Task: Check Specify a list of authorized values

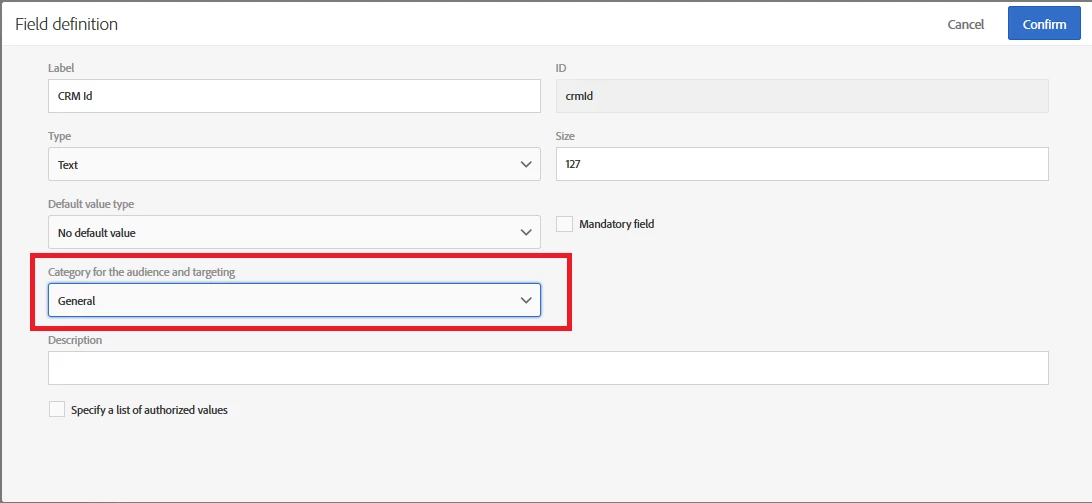Action: [57, 410]
